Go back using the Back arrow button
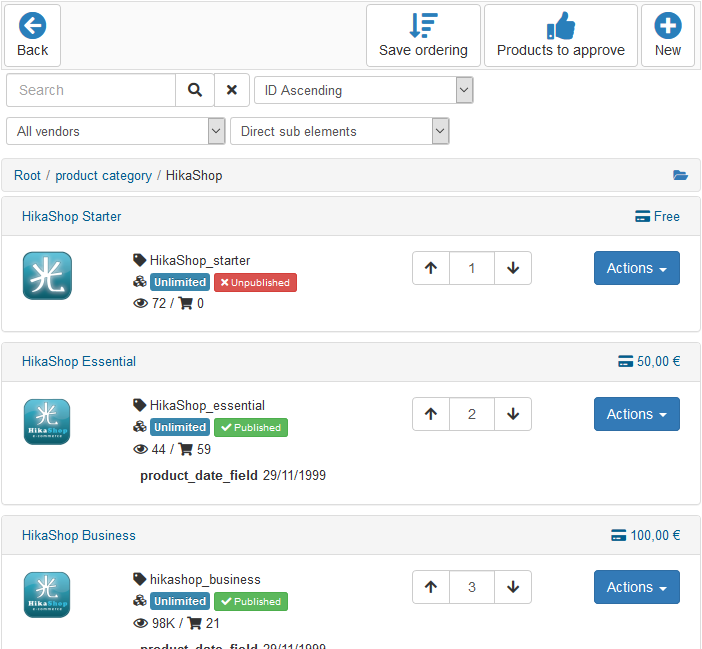The height and width of the screenshot is (649, 702). [x=32, y=35]
